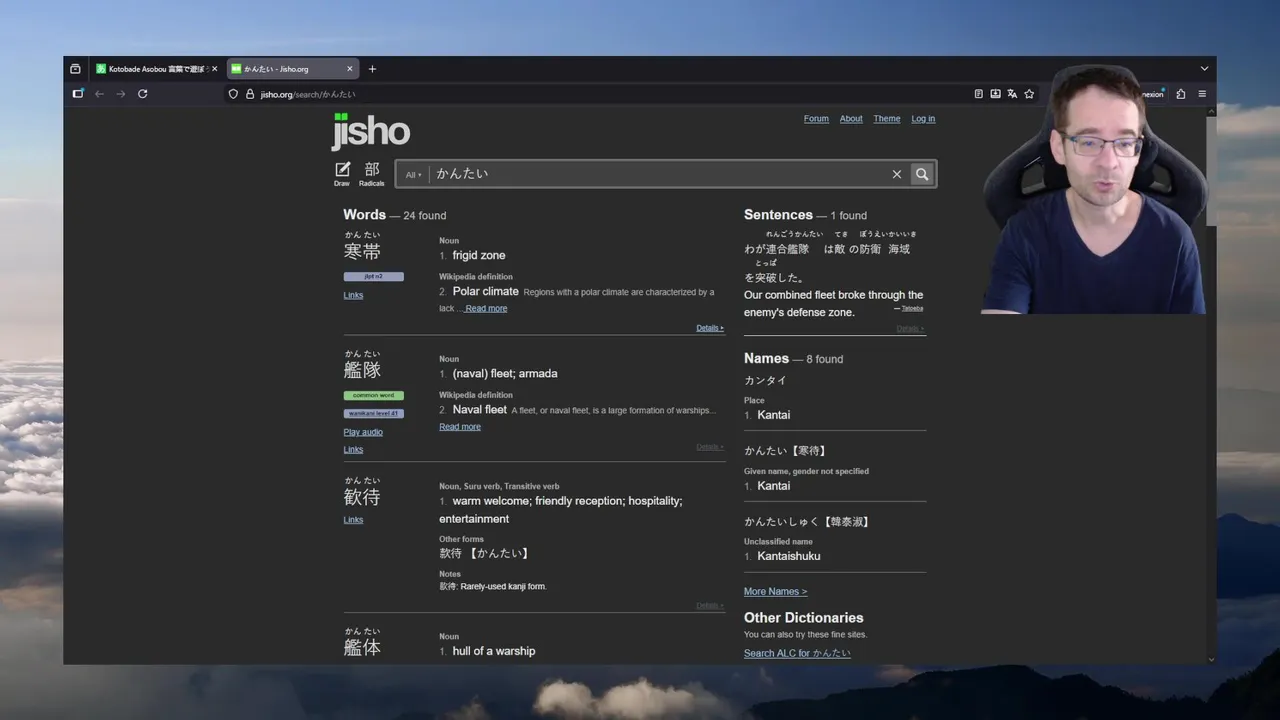The width and height of the screenshot is (1280, 720).
Task: Bookmark page with star icon
Action: pyautogui.click(x=1029, y=94)
